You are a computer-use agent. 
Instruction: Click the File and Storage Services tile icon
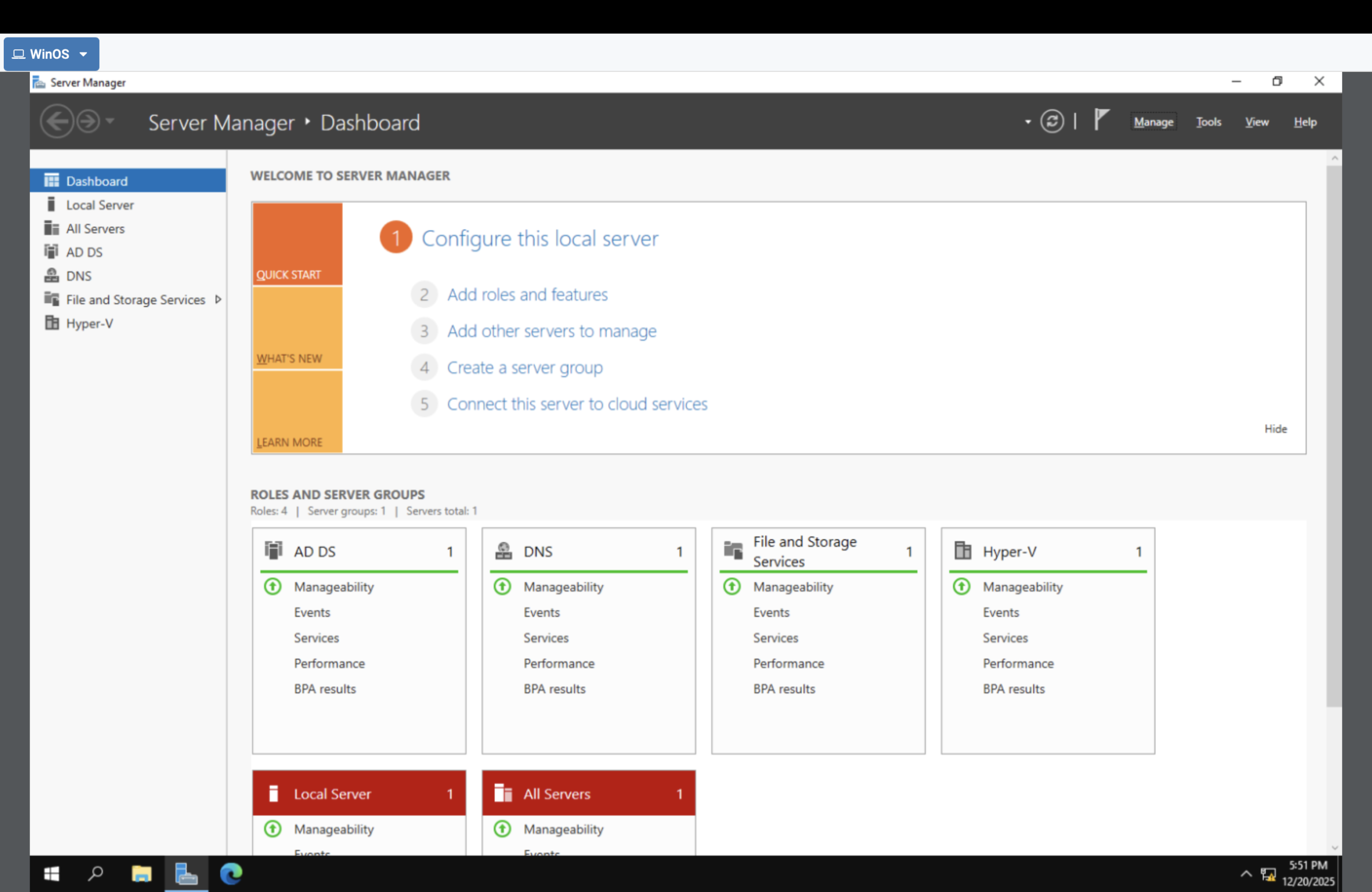733,550
